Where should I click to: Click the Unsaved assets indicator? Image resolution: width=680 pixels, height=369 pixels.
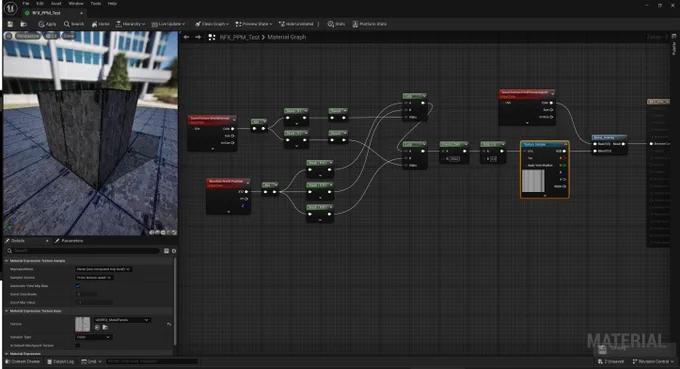(x=610, y=361)
